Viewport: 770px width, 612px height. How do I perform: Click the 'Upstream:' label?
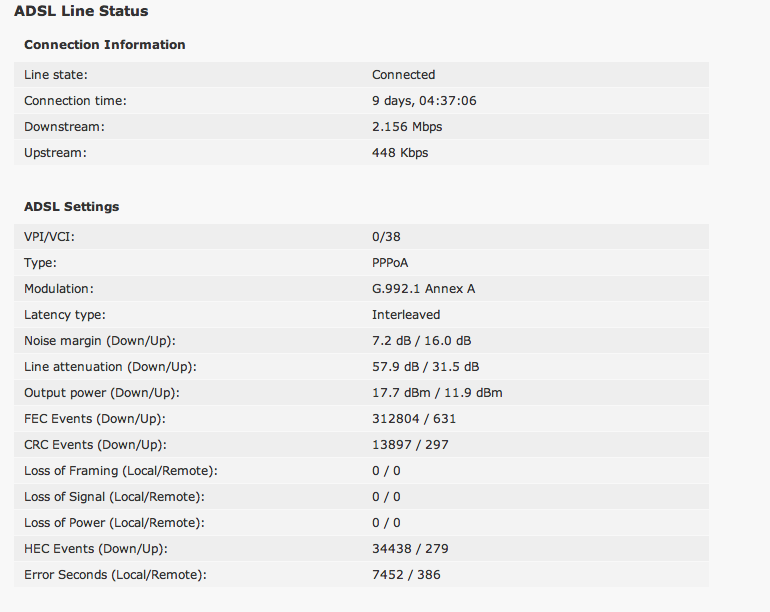click(x=55, y=153)
